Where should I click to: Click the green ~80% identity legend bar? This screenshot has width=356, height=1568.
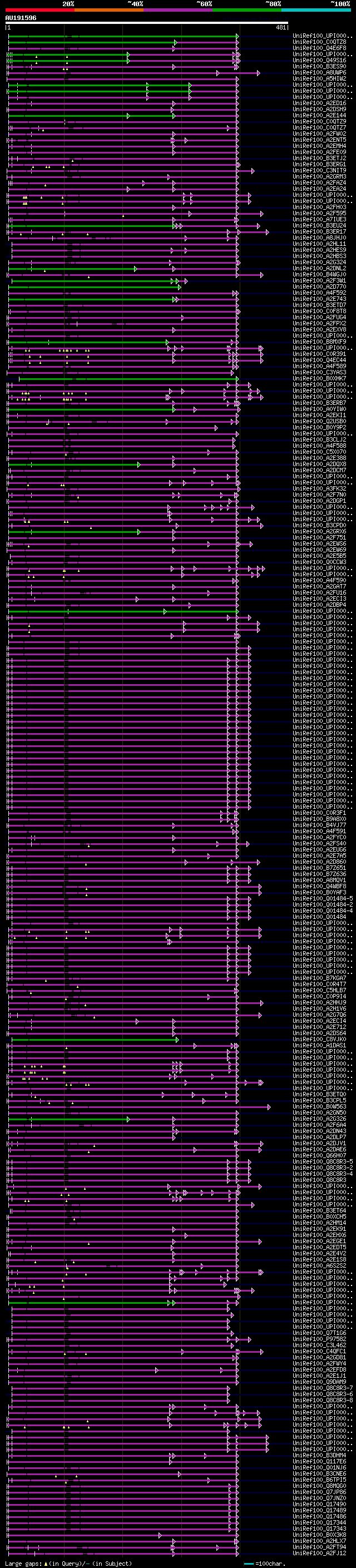pyautogui.click(x=247, y=11)
